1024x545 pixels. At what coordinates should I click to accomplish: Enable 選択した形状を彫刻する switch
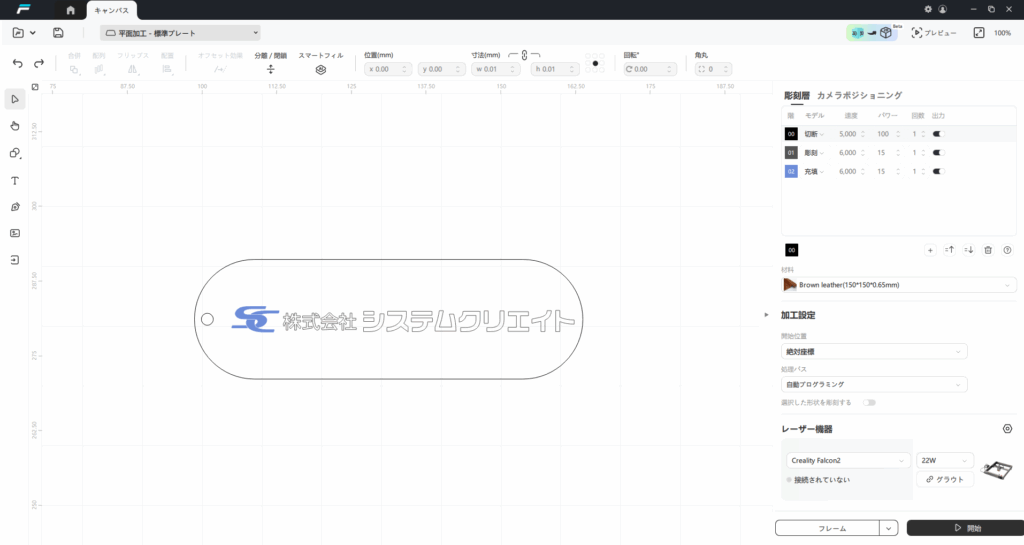869,403
